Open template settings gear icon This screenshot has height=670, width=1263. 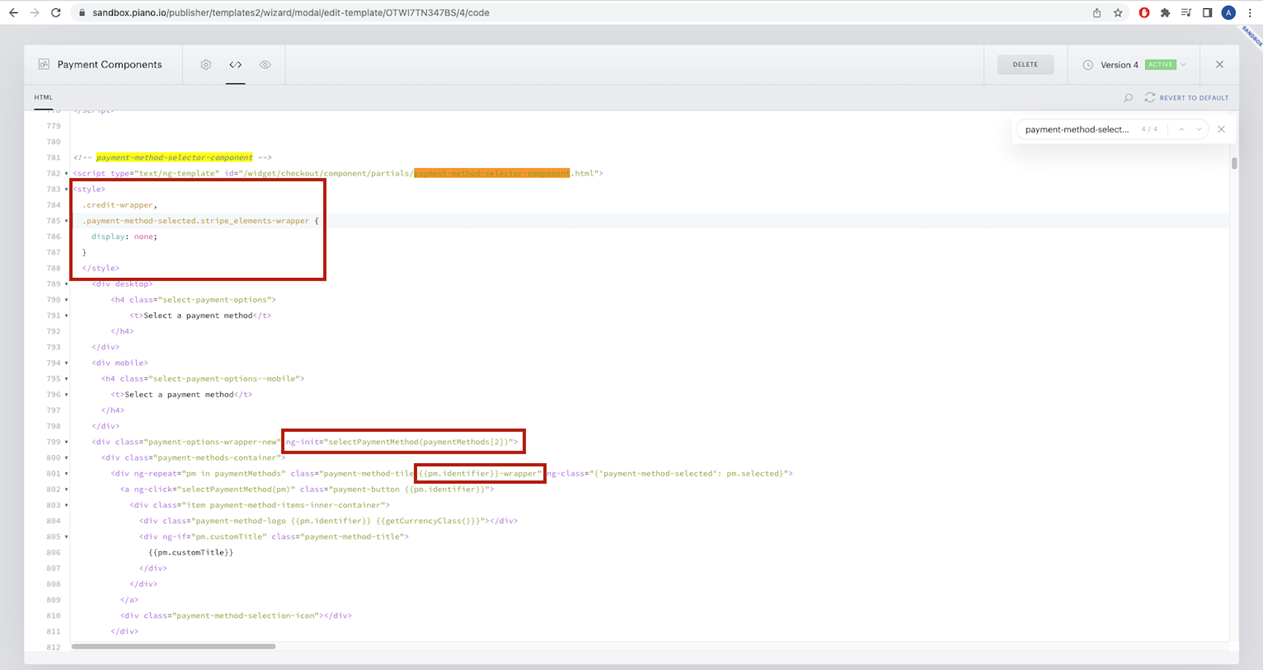click(206, 65)
